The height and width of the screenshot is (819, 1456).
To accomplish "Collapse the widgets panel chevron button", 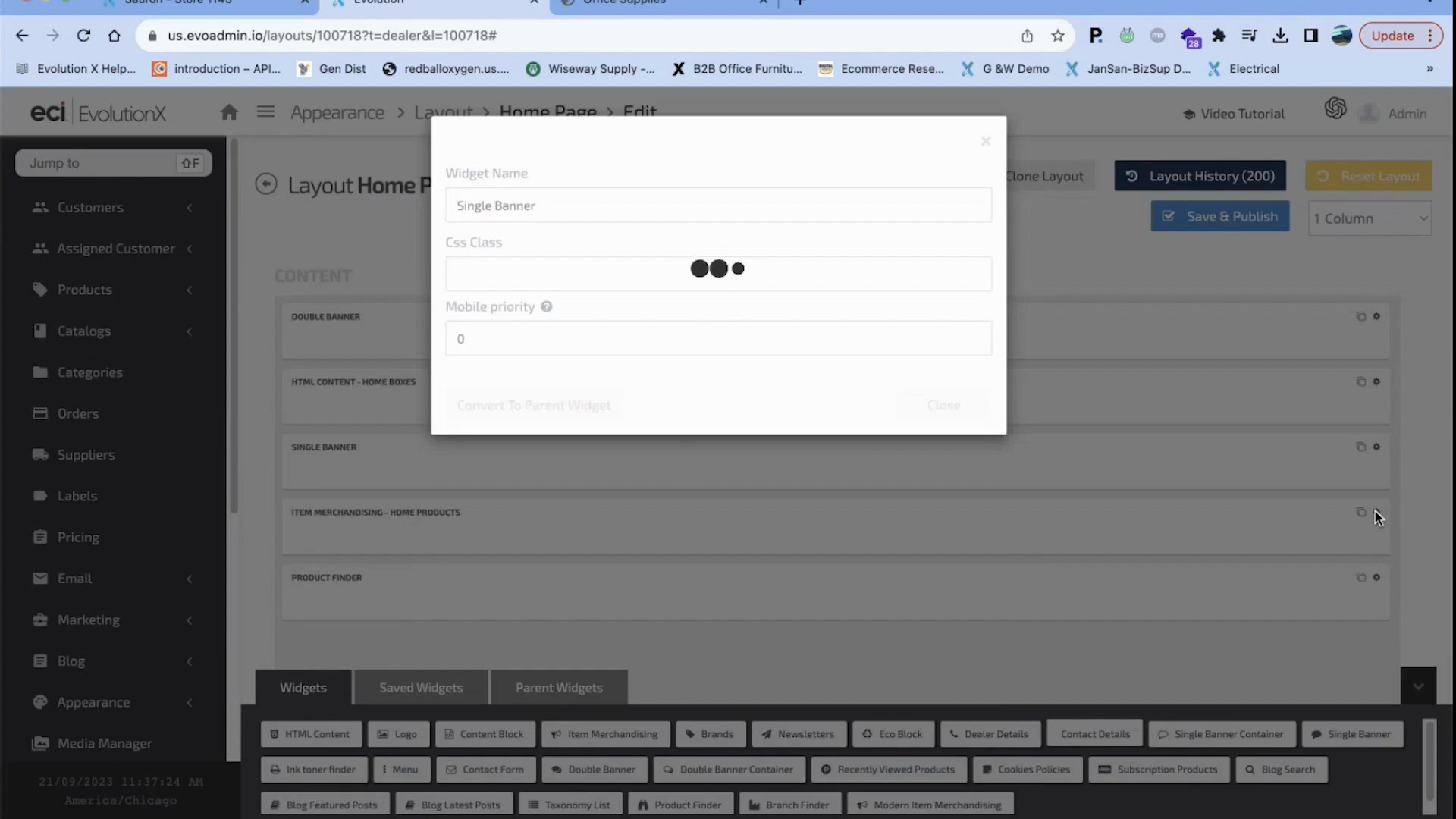I will coord(1418,686).
